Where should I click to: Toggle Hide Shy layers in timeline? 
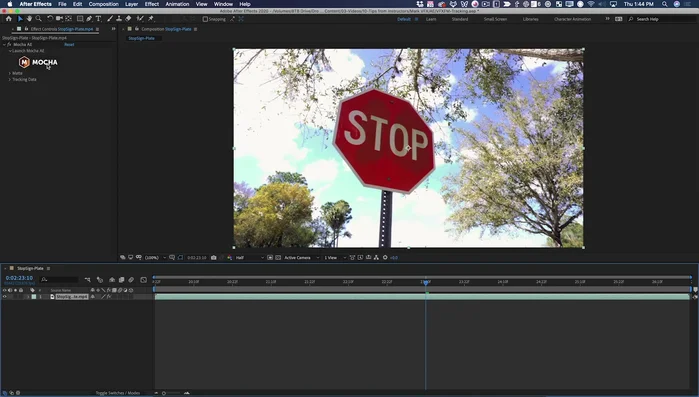112,280
